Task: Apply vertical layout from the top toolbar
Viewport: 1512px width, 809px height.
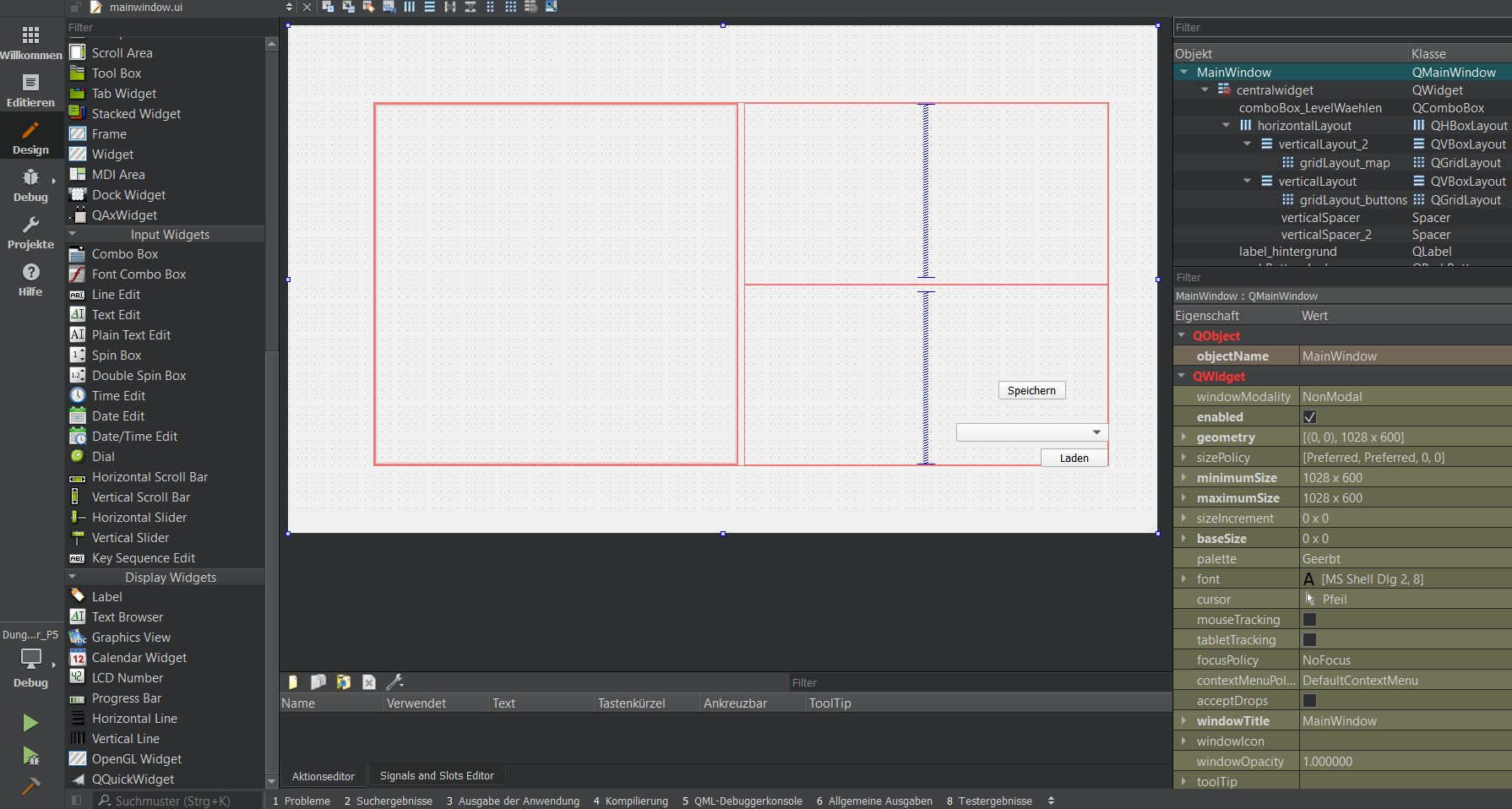Action: click(429, 7)
